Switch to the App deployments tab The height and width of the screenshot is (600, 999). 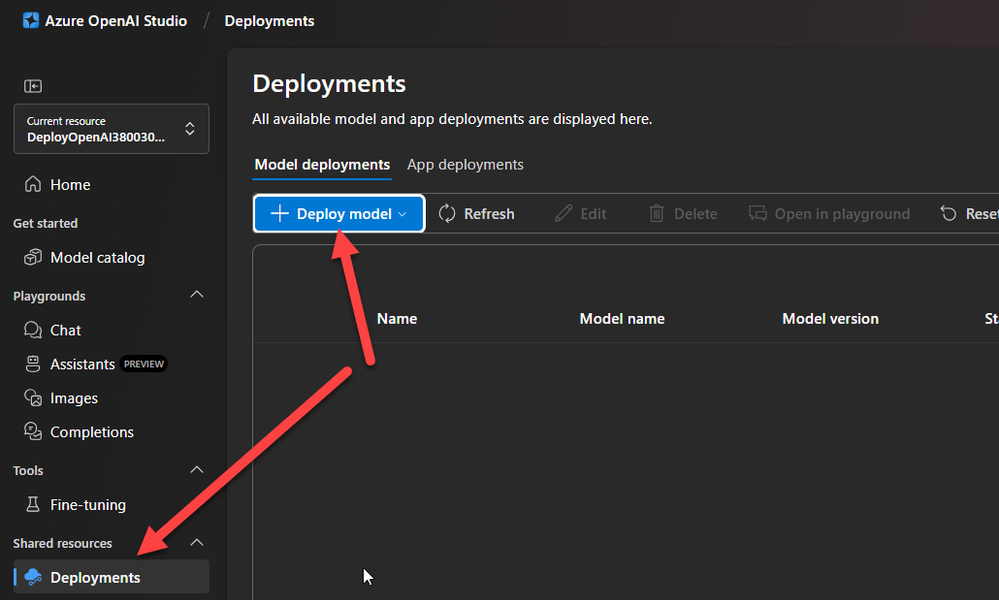(465, 164)
